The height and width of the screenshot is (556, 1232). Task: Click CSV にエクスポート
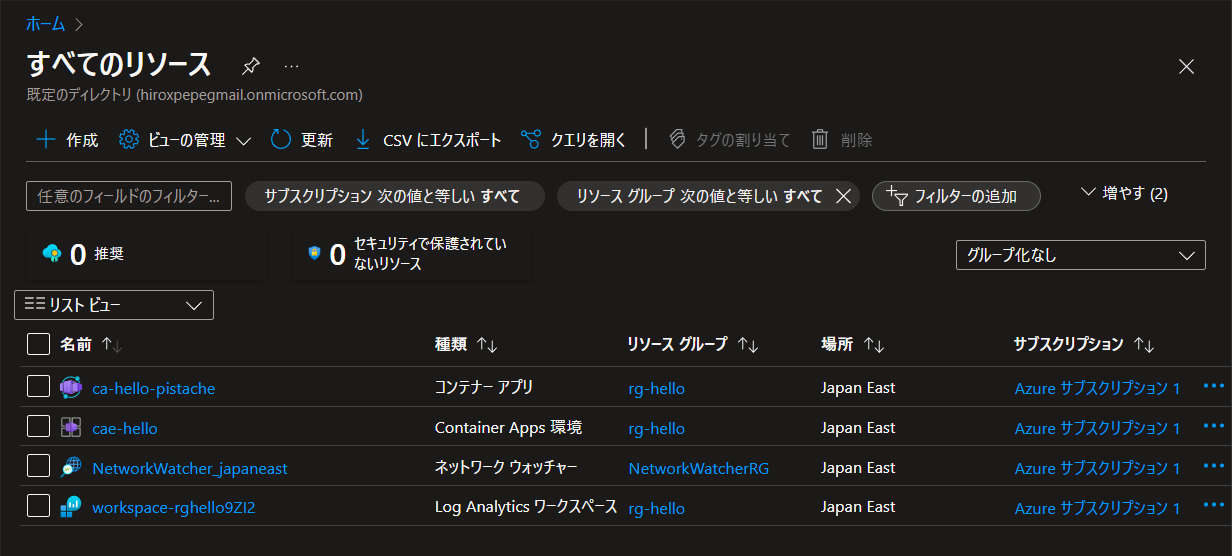click(x=428, y=140)
